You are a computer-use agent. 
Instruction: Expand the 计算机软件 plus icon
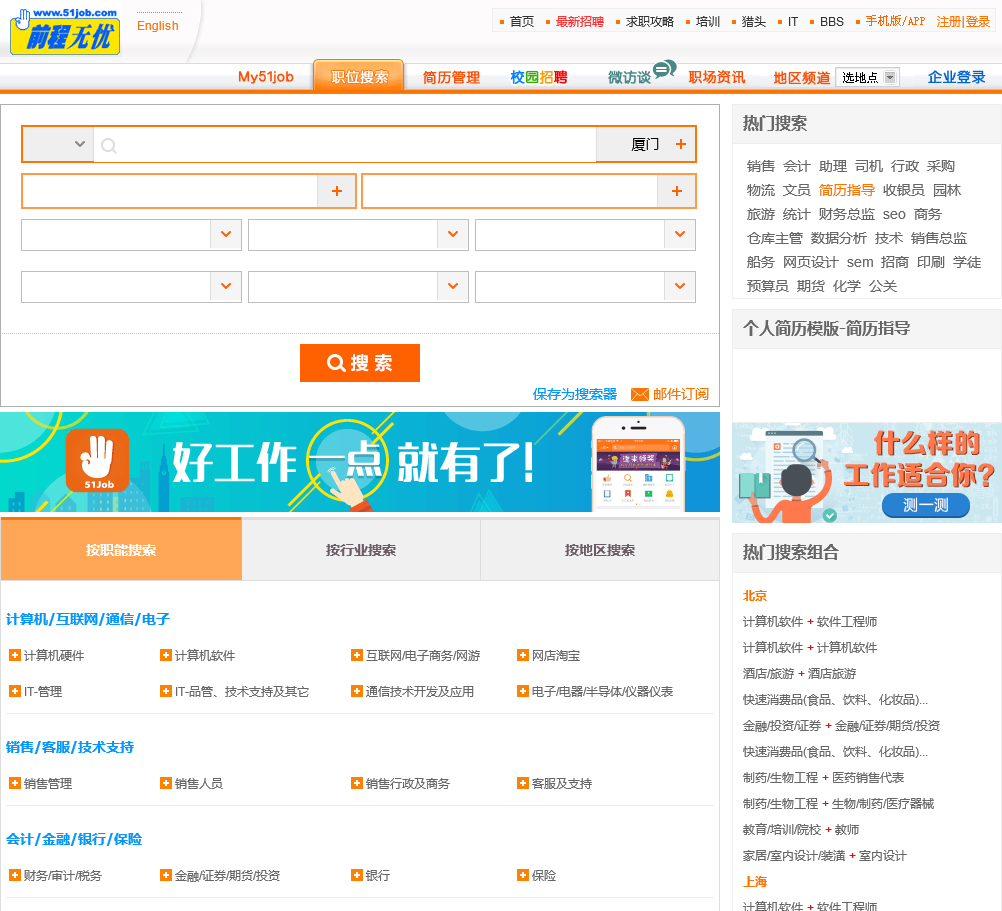point(166,655)
